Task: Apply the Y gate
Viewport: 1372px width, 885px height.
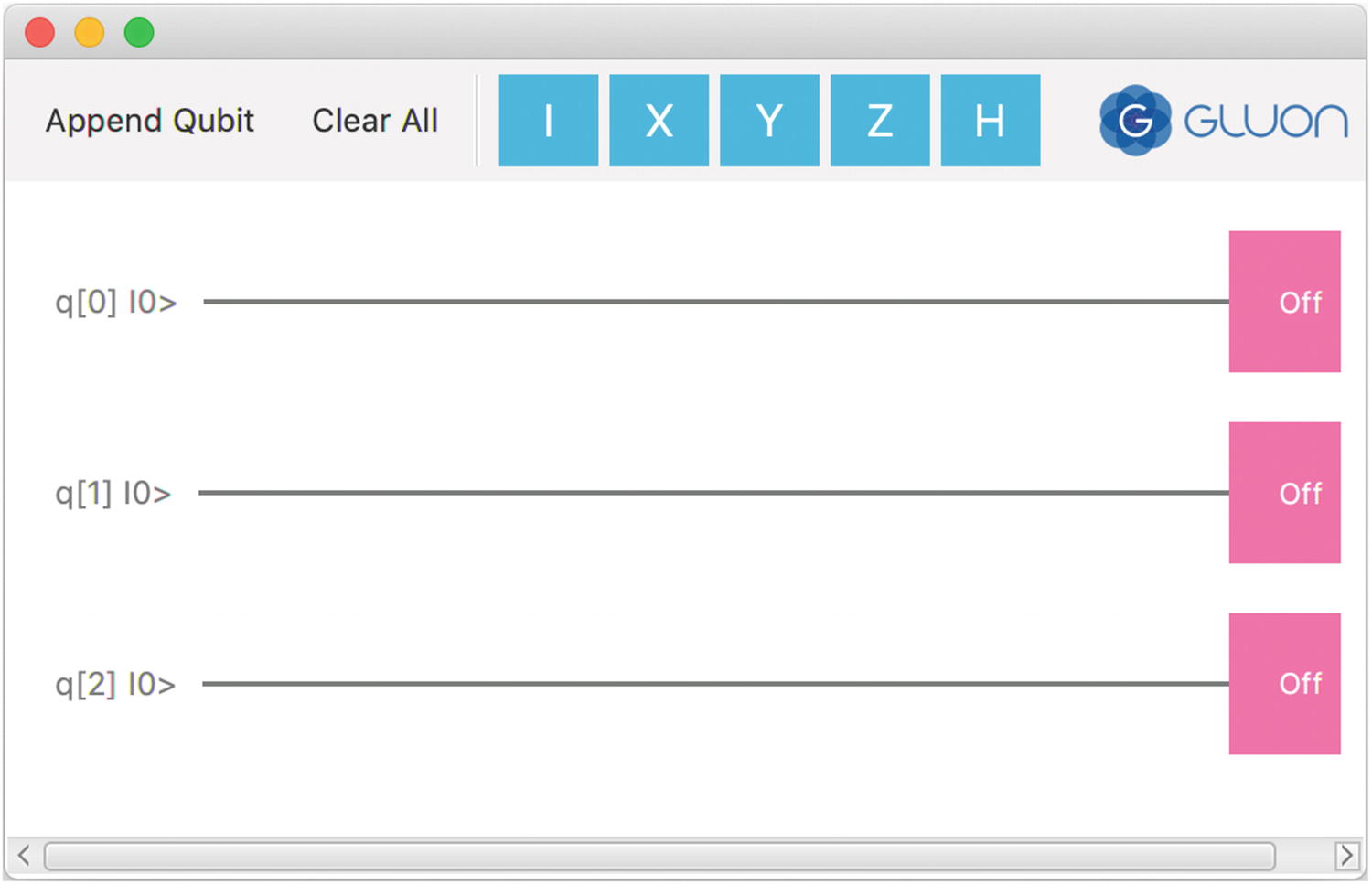Action: point(768,120)
